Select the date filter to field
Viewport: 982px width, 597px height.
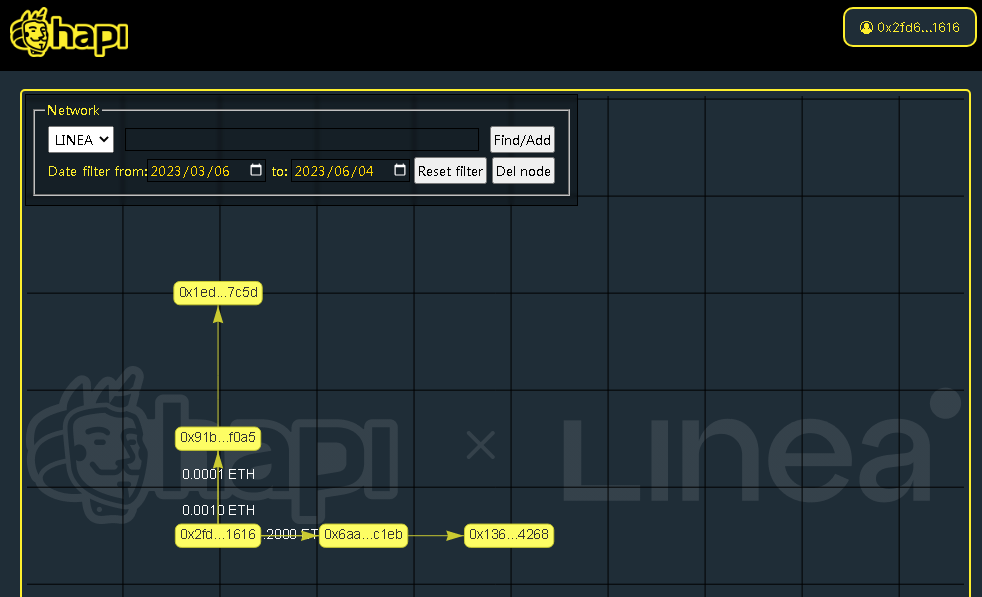[x=350, y=171]
